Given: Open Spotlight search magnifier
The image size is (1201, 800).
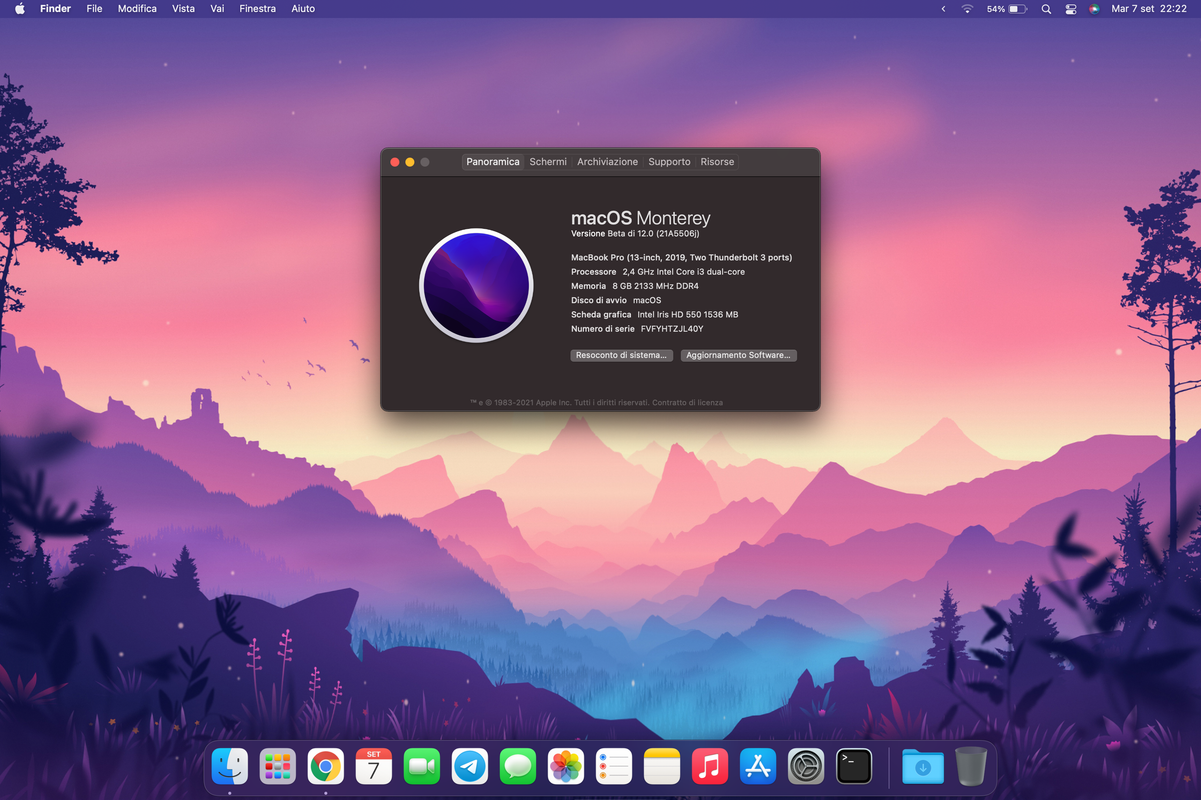Looking at the screenshot, I should [x=1046, y=9].
